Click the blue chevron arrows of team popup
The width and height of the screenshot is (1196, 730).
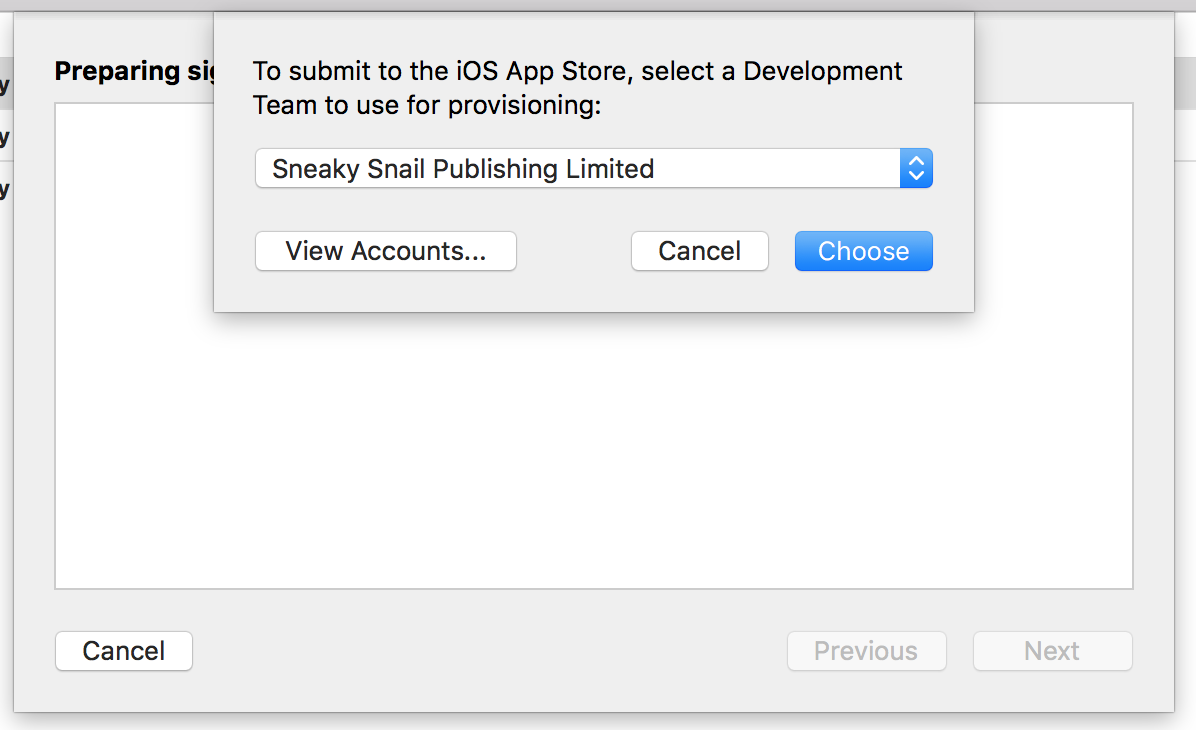(916, 169)
